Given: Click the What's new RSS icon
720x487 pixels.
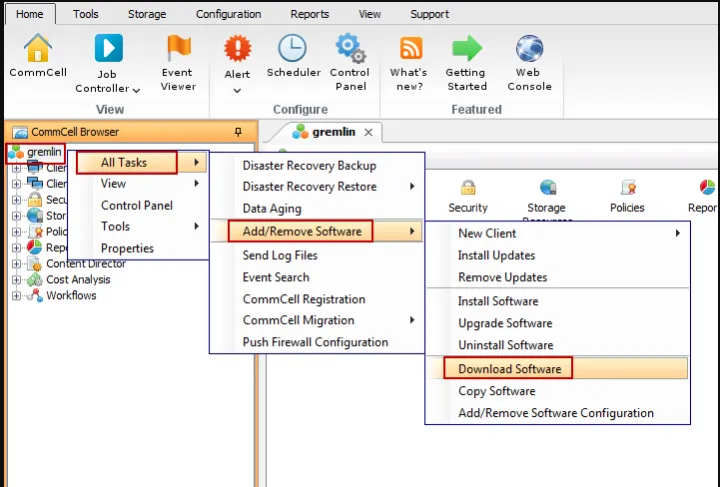Looking at the screenshot, I should (411, 48).
